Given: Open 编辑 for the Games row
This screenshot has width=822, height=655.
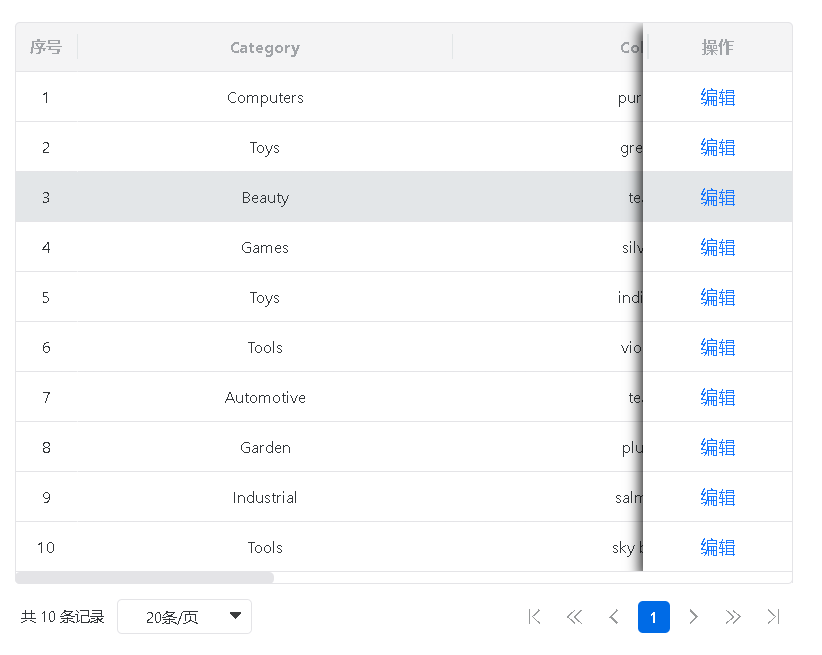Looking at the screenshot, I should coord(717,247).
